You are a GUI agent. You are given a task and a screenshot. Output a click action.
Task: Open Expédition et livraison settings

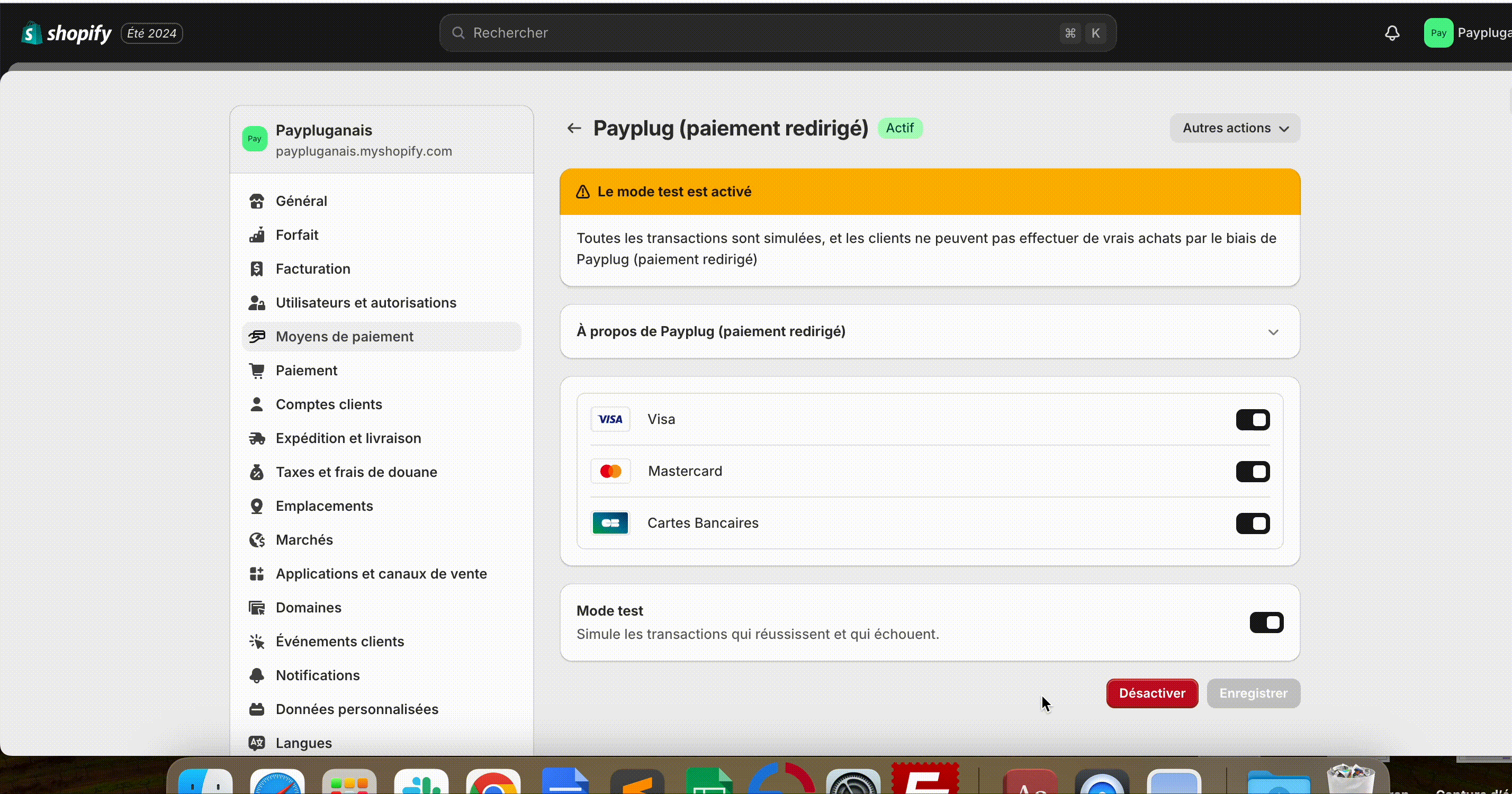tap(382, 438)
